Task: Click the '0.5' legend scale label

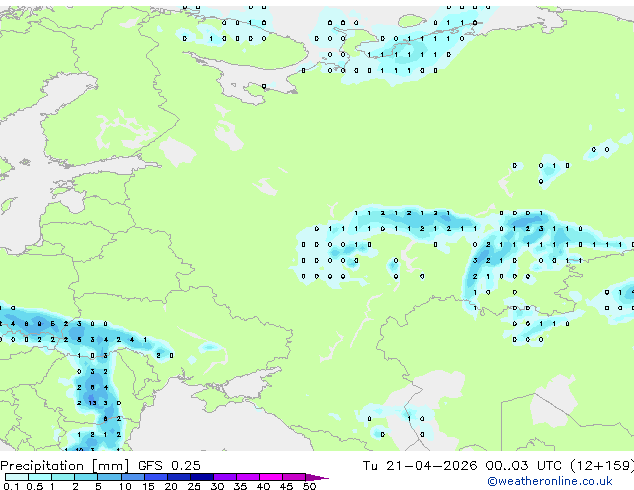Action: pos(34,486)
